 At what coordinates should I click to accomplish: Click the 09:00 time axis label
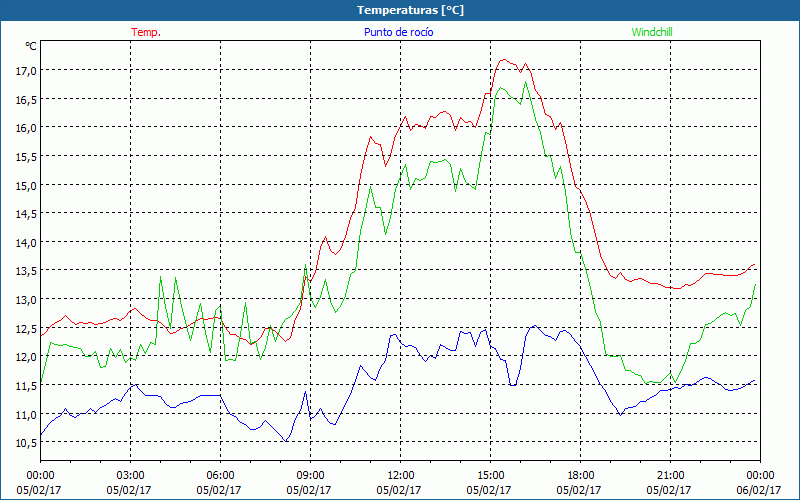click(x=310, y=476)
